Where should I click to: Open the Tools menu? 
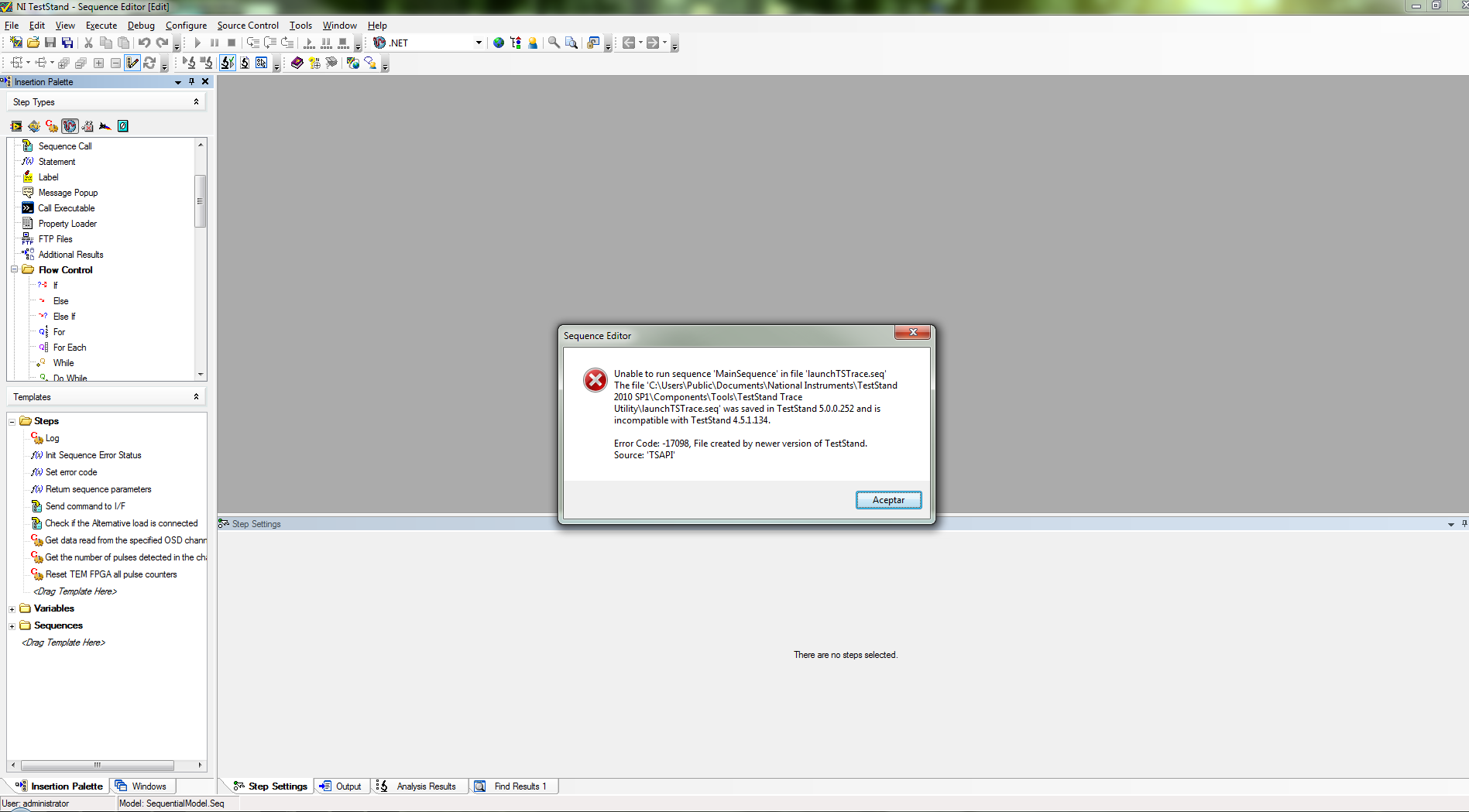(300, 26)
